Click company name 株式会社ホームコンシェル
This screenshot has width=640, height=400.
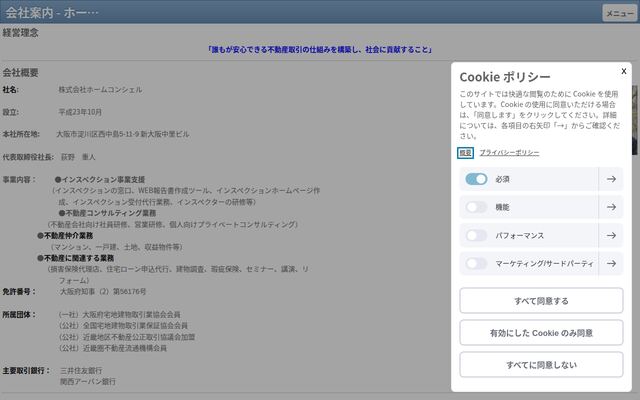coord(100,90)
